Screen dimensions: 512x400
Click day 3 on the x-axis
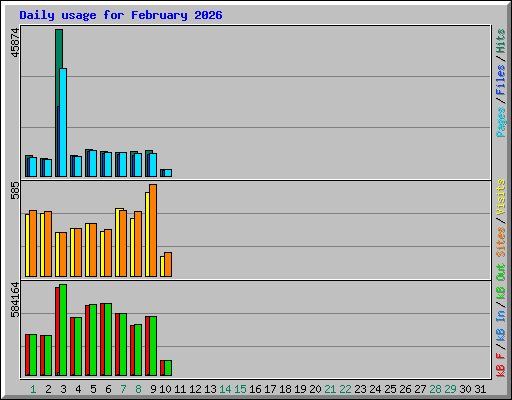[x=63, y=389]
